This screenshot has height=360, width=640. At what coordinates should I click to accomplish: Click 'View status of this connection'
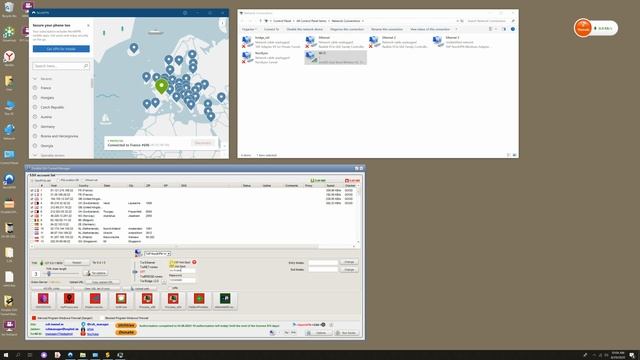tap(430, 29)
